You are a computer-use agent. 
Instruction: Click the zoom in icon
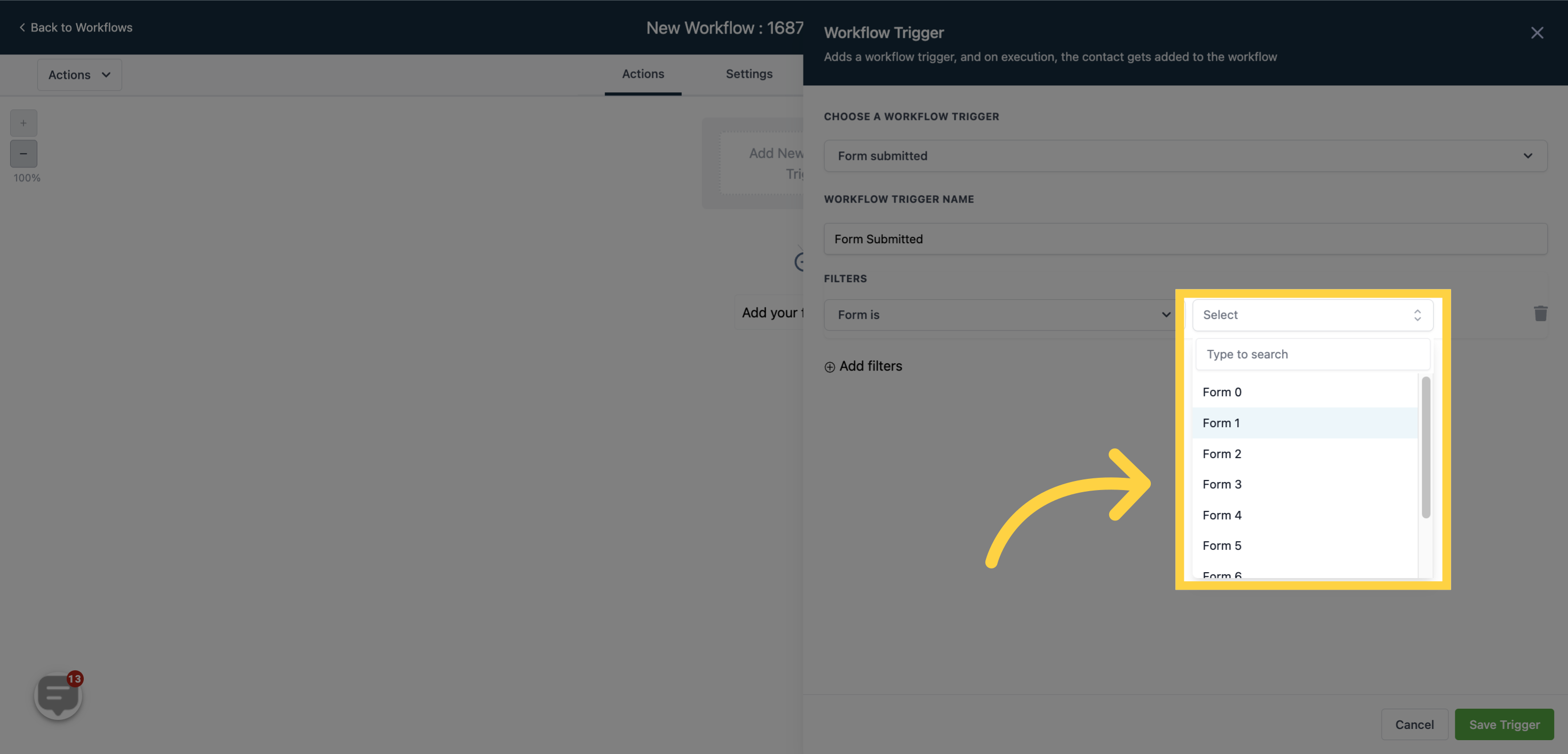coord(23,122)
